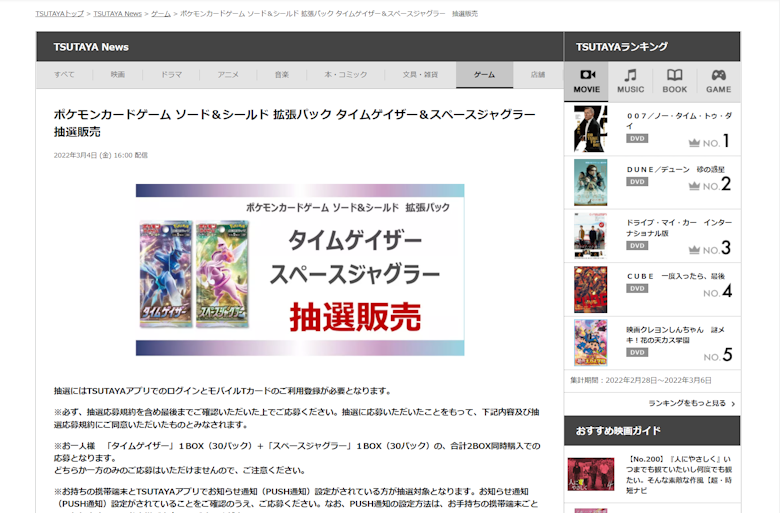This screenshot has width=780, height=513.
Task: Click the article headline ポケモンカードゲーム ソード&シールド
Action: pos(294,123)
